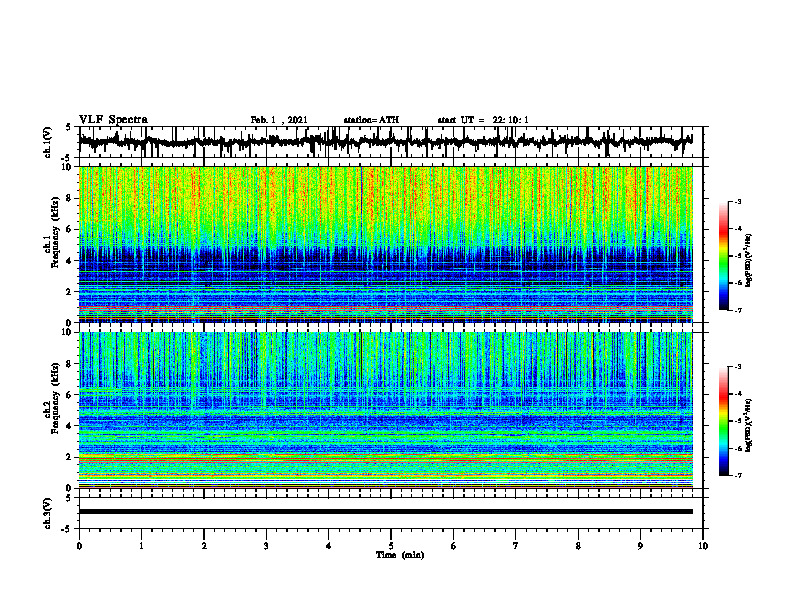Click the ch.1 color scale "-3" label
Image resolution: width=792 pixels, height=612 pixels.
click(738, 202)
